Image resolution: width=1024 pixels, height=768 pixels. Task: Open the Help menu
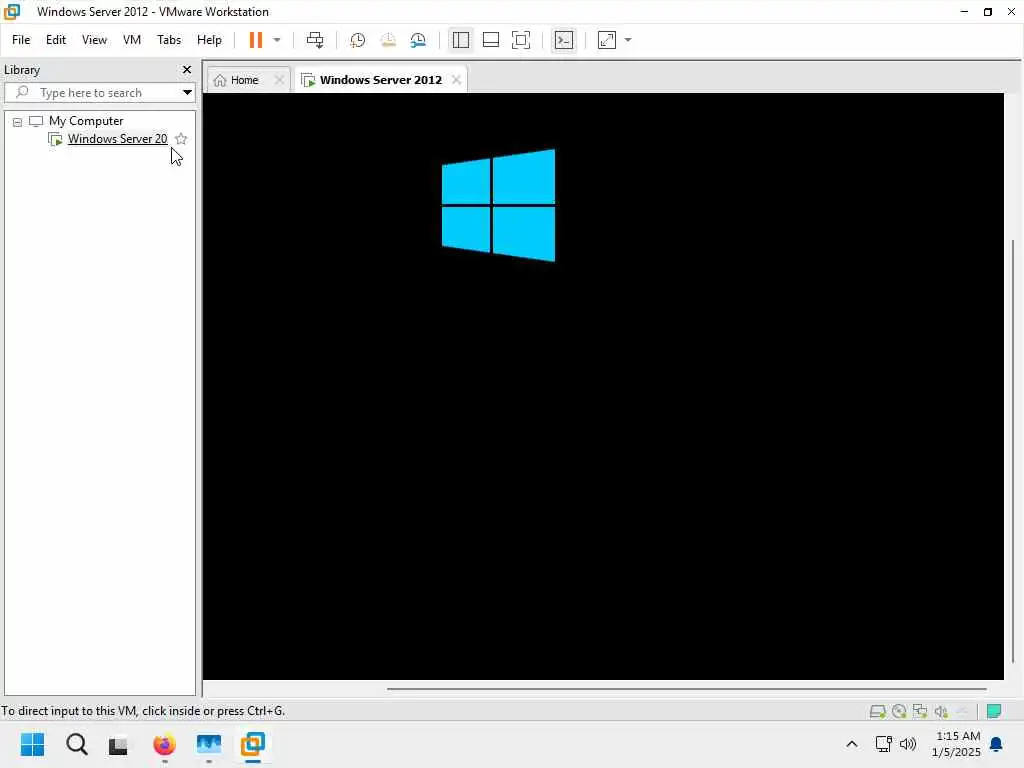[209, 40]
